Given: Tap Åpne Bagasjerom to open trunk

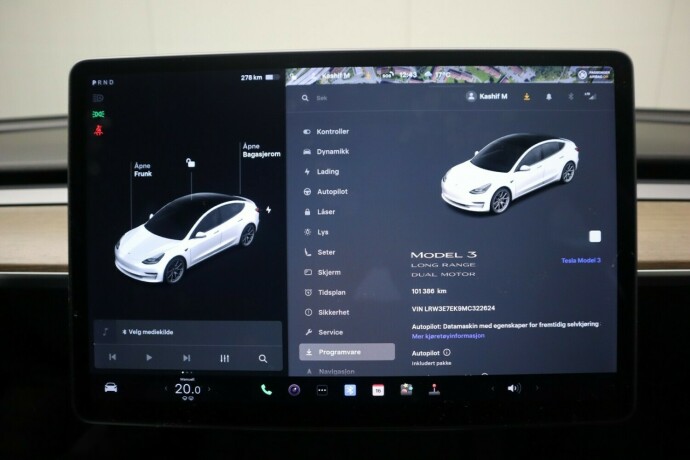Looking at the screenshot, I should [261, 150].
